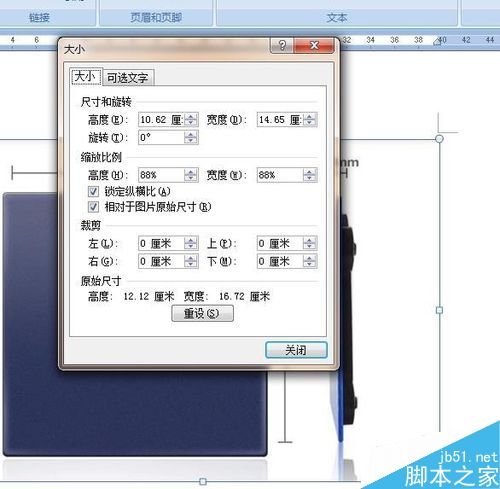The width and height of the screenshot is (500, 489).
Task: Click the crop 右 input field
Action: tap(161, 261)
